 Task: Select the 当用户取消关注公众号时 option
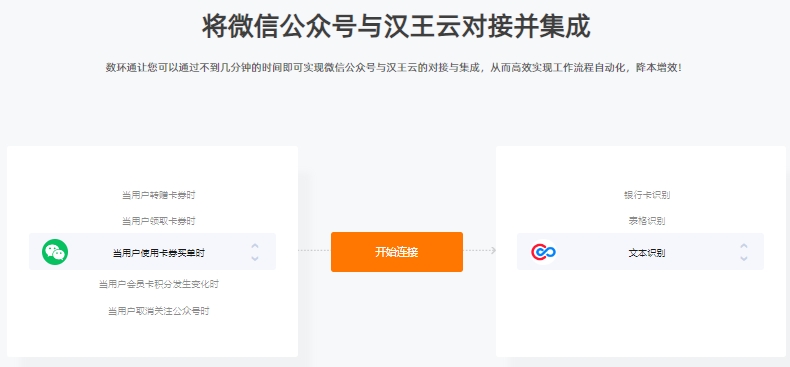(x=159, y=311)
